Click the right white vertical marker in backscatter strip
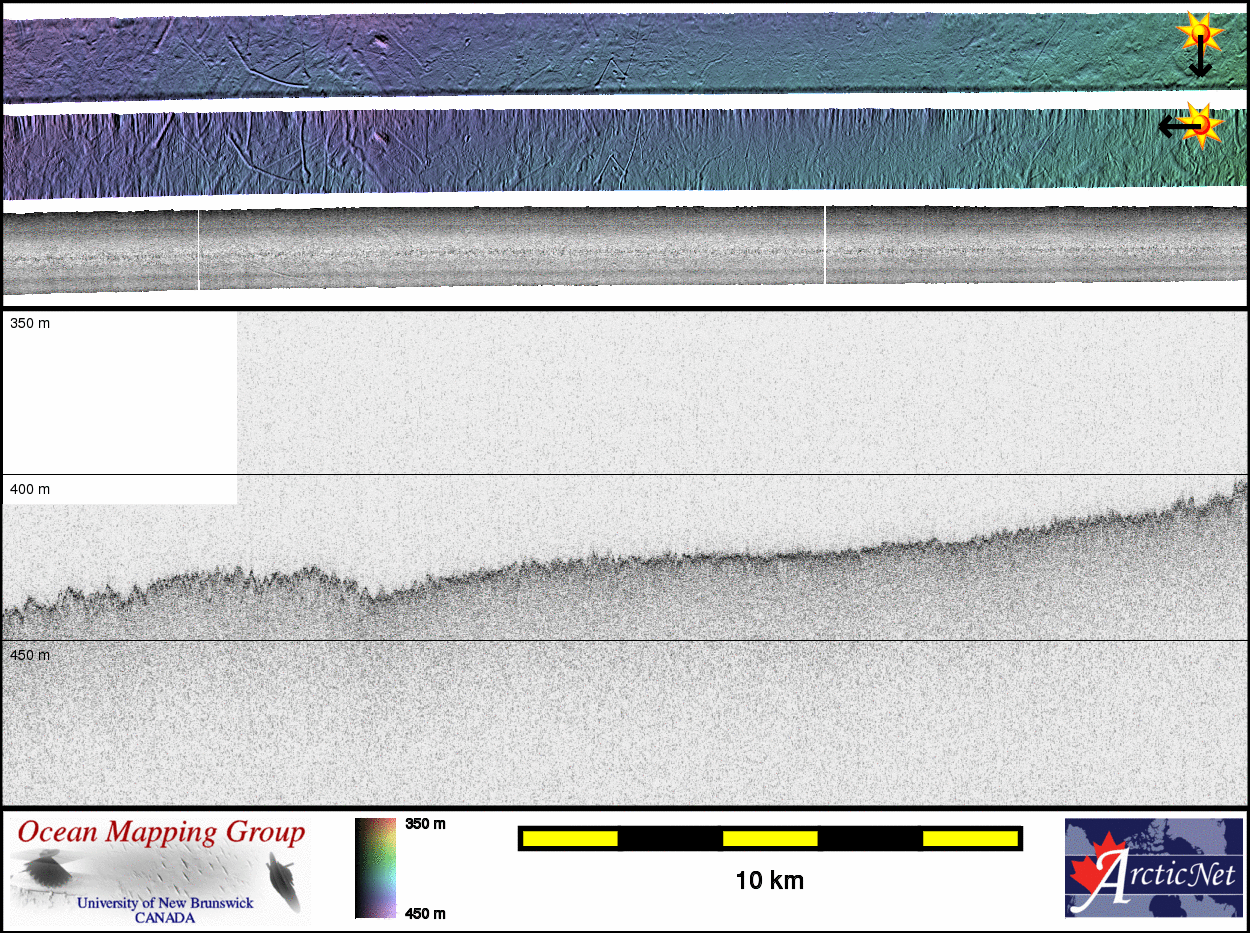This screenshot has height=933, width=1250. pos(825,245)
